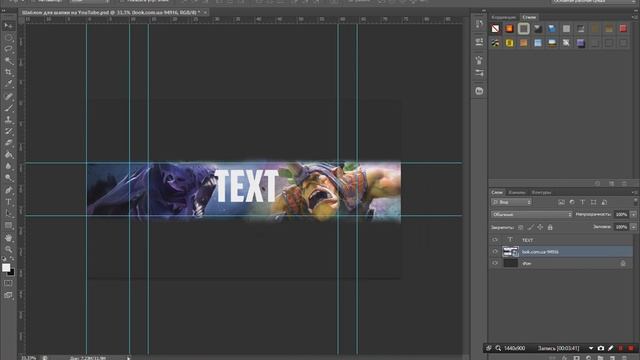Click the foreground color swatch

6,268
